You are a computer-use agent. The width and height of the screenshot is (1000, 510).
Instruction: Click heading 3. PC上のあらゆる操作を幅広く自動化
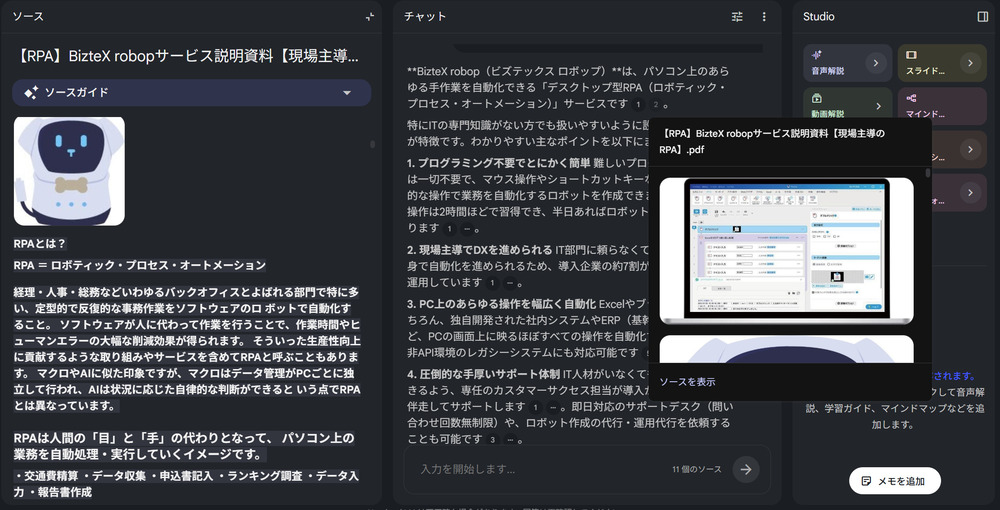tap(501, 303)
